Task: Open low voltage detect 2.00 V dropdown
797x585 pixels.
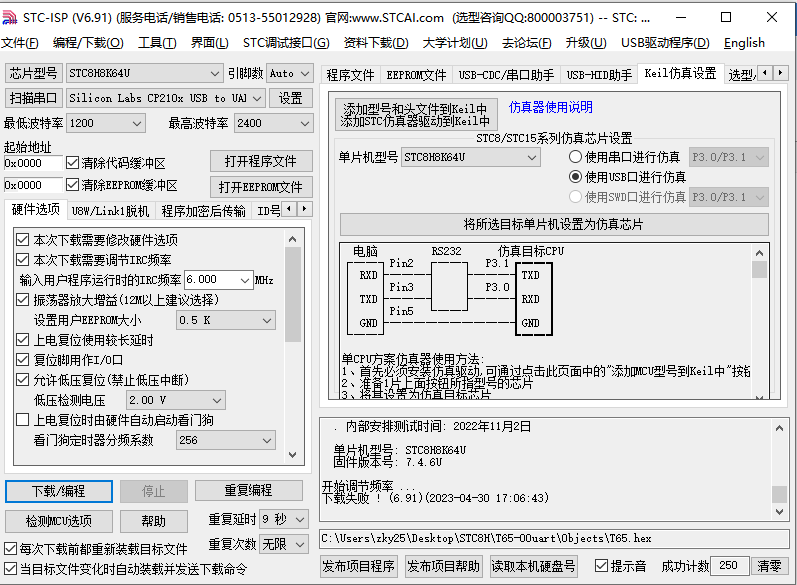Action: [176, 400]
